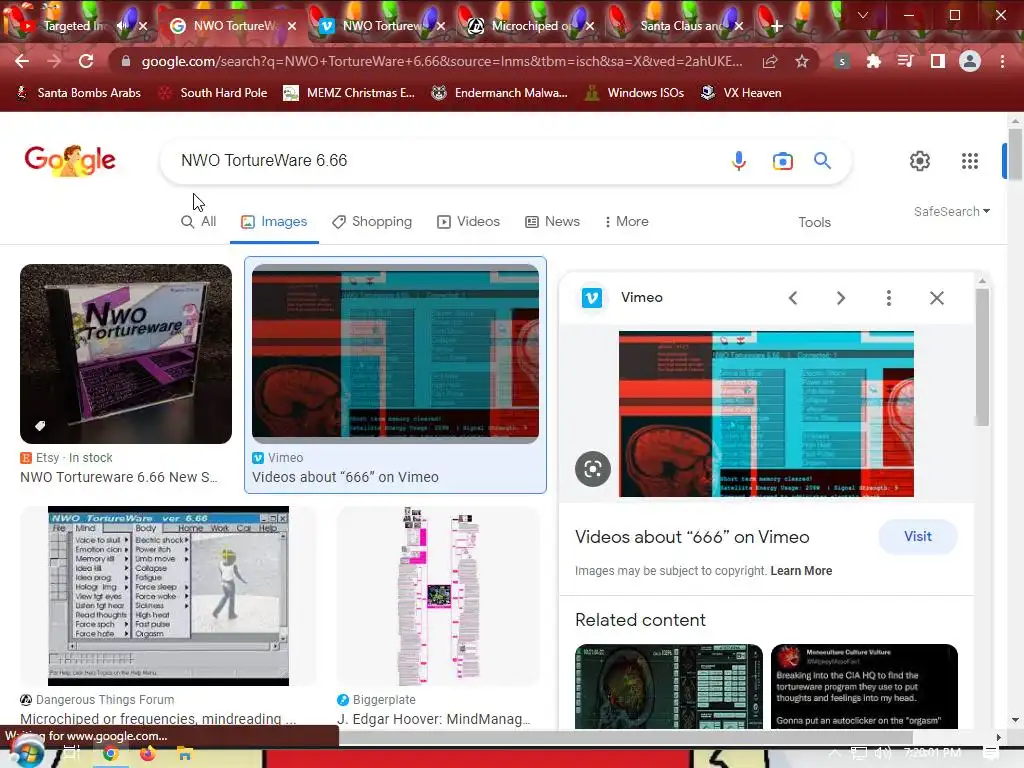Close the Microchiped browser tab
The image size is (1024, 768).
click(x=590, y=26)
